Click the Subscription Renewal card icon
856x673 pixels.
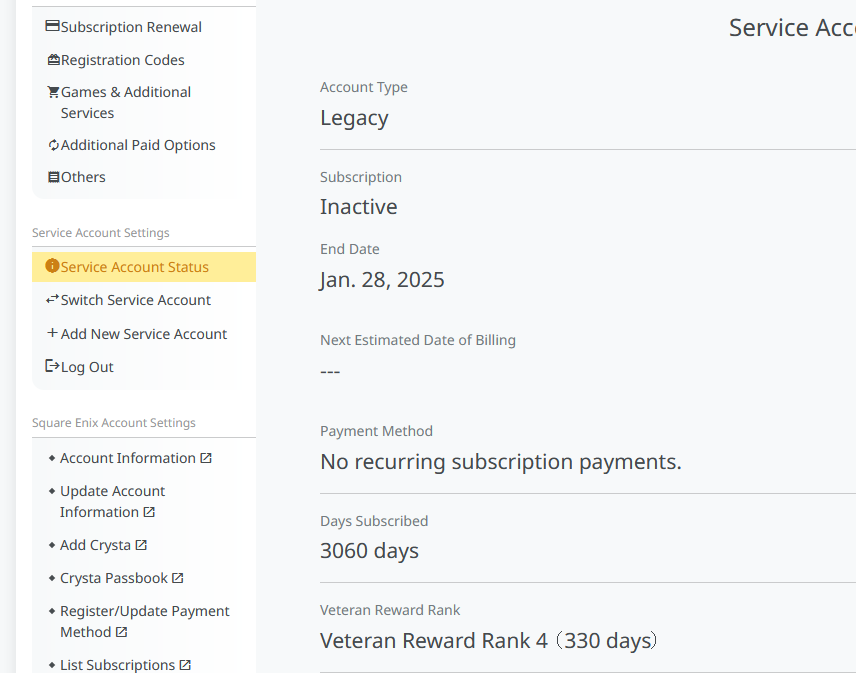[52, 26]
